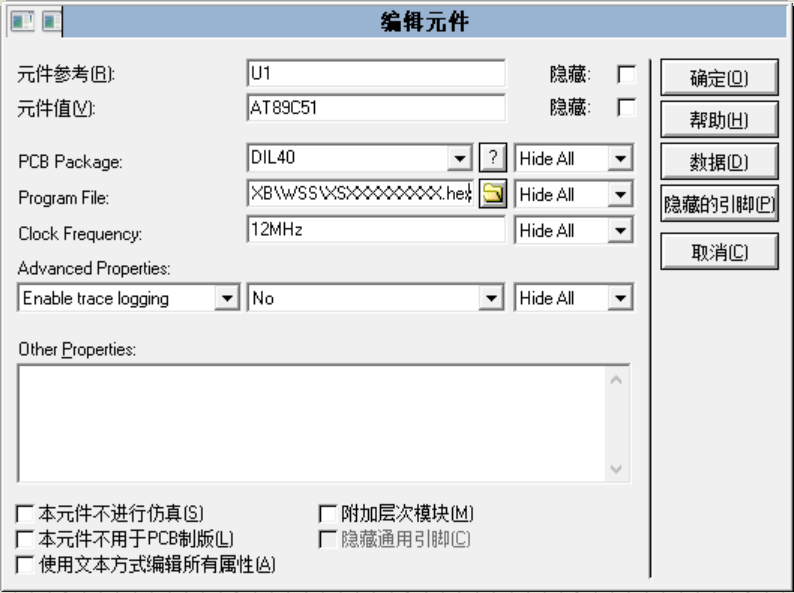The width and height of the screenshot is (794, 593).
Task: Open 隐藏的引脚(P) button
Action: pyautogui.click(x=719, y=204)
